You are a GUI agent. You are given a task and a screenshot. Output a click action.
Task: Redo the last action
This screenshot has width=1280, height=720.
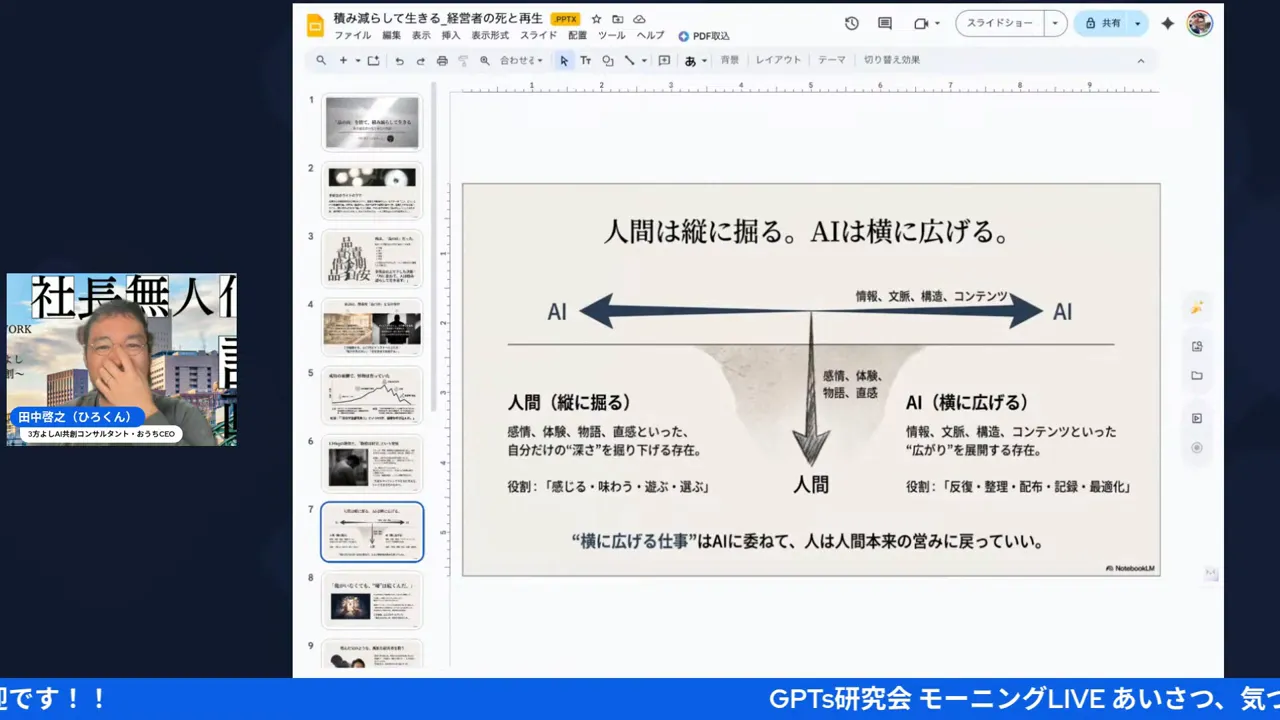click(419, 60)
